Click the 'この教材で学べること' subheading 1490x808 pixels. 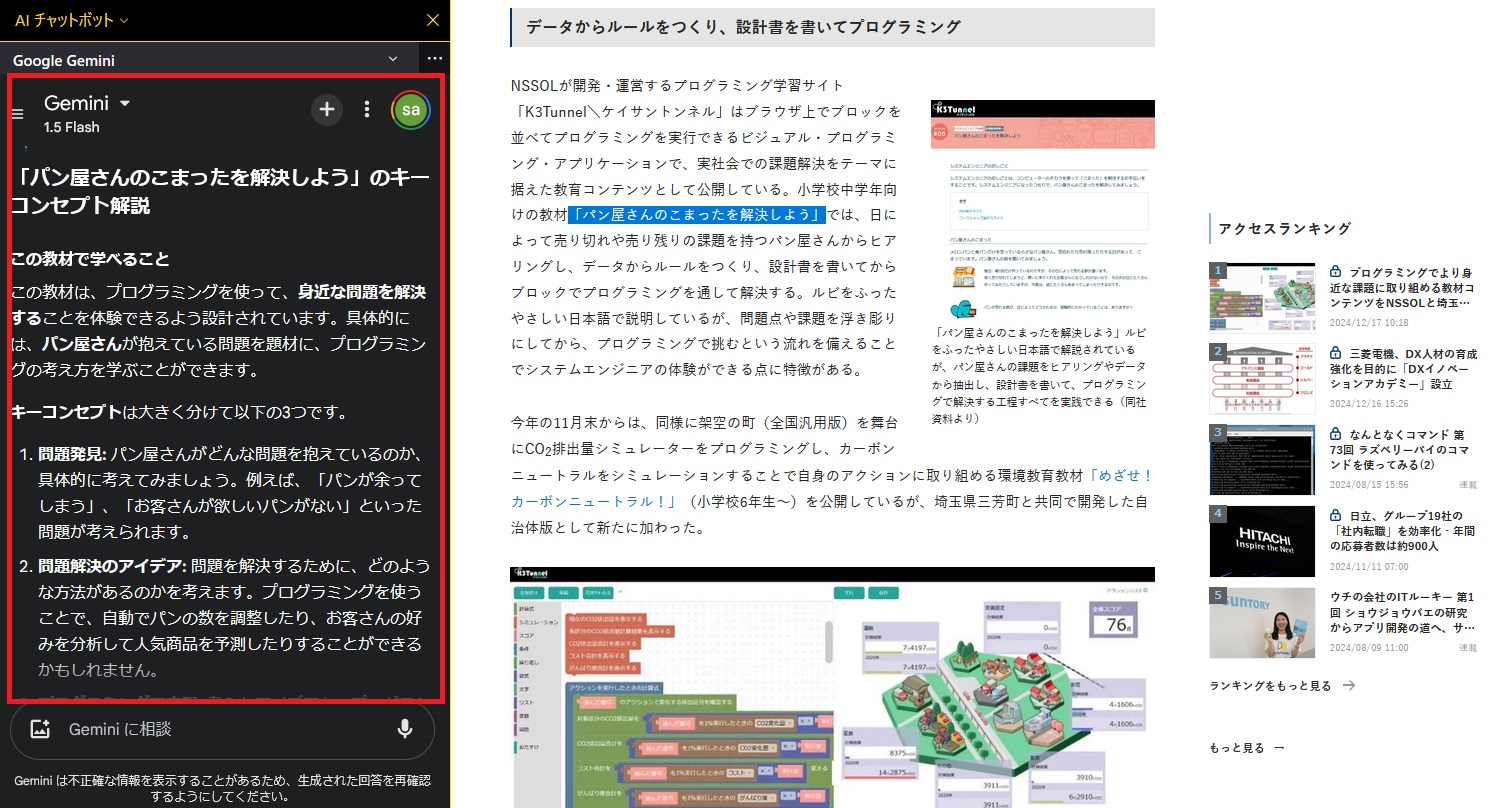90,259
